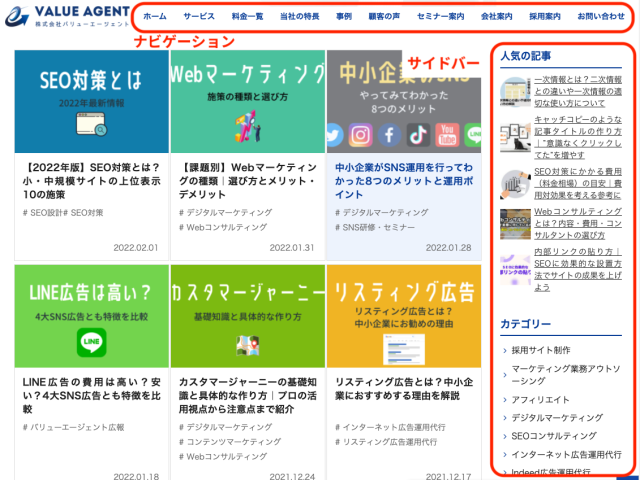Viewport: 640px width, 480px height.
Task: Click the # コンテンツマーケティング tag
Action: pos(230,442)
